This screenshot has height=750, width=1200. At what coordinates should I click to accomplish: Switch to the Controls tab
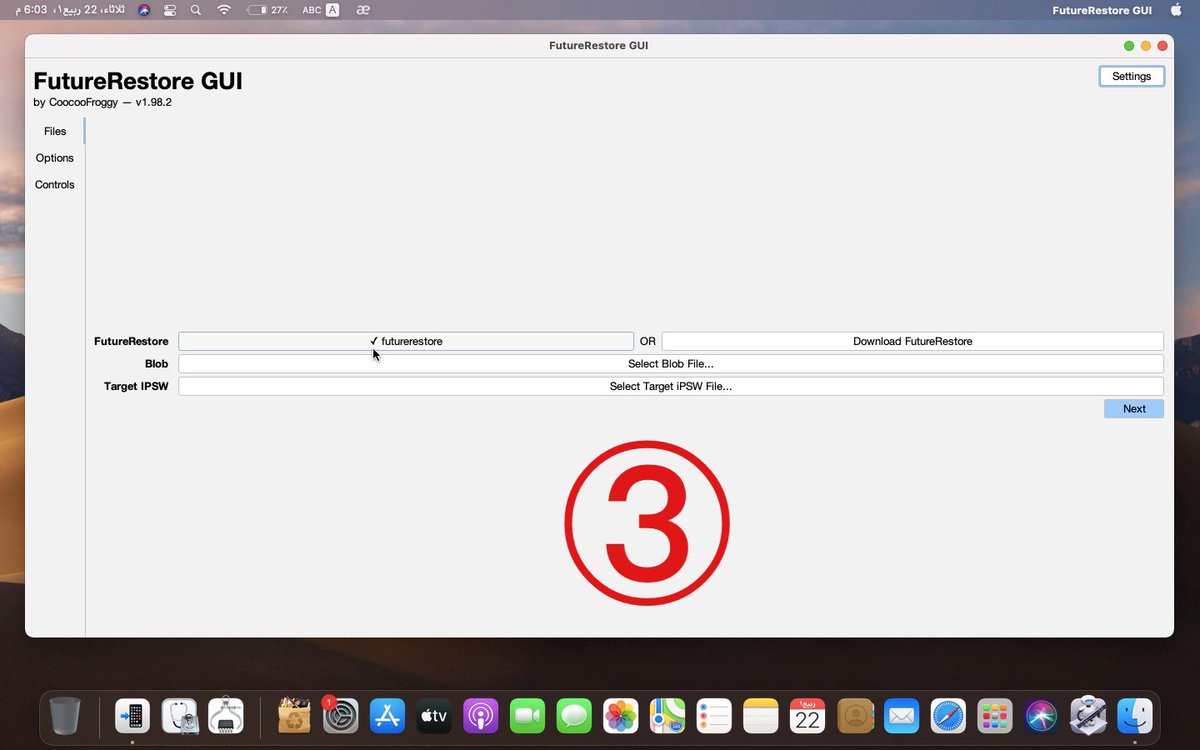(54, 184)
